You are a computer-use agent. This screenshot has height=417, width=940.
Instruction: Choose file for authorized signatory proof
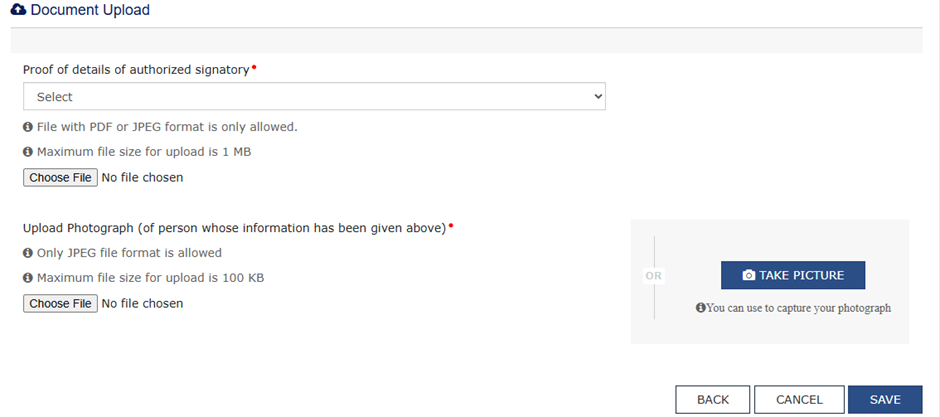60,178
